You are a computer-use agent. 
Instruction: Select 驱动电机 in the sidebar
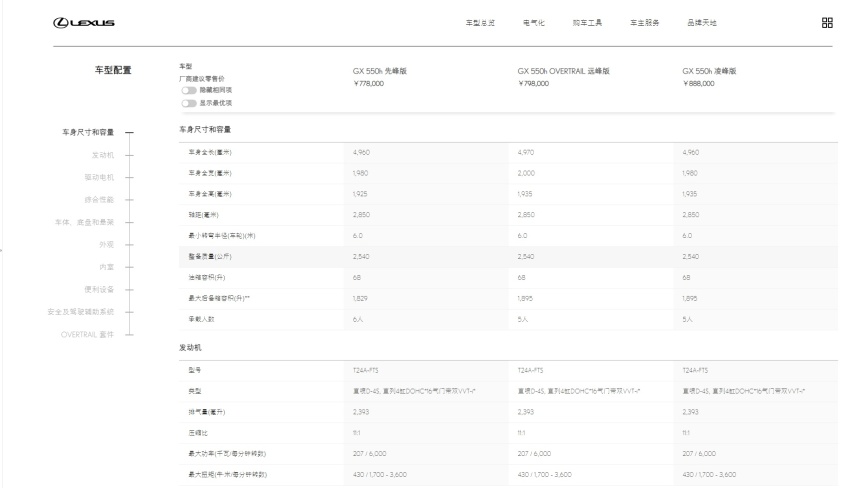point(102,177)
